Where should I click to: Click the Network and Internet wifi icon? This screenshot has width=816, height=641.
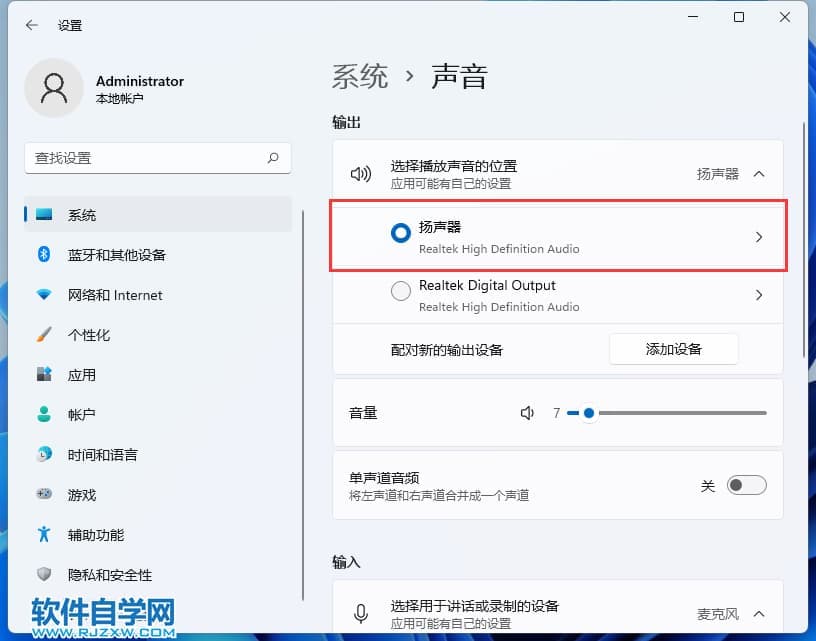44,295
